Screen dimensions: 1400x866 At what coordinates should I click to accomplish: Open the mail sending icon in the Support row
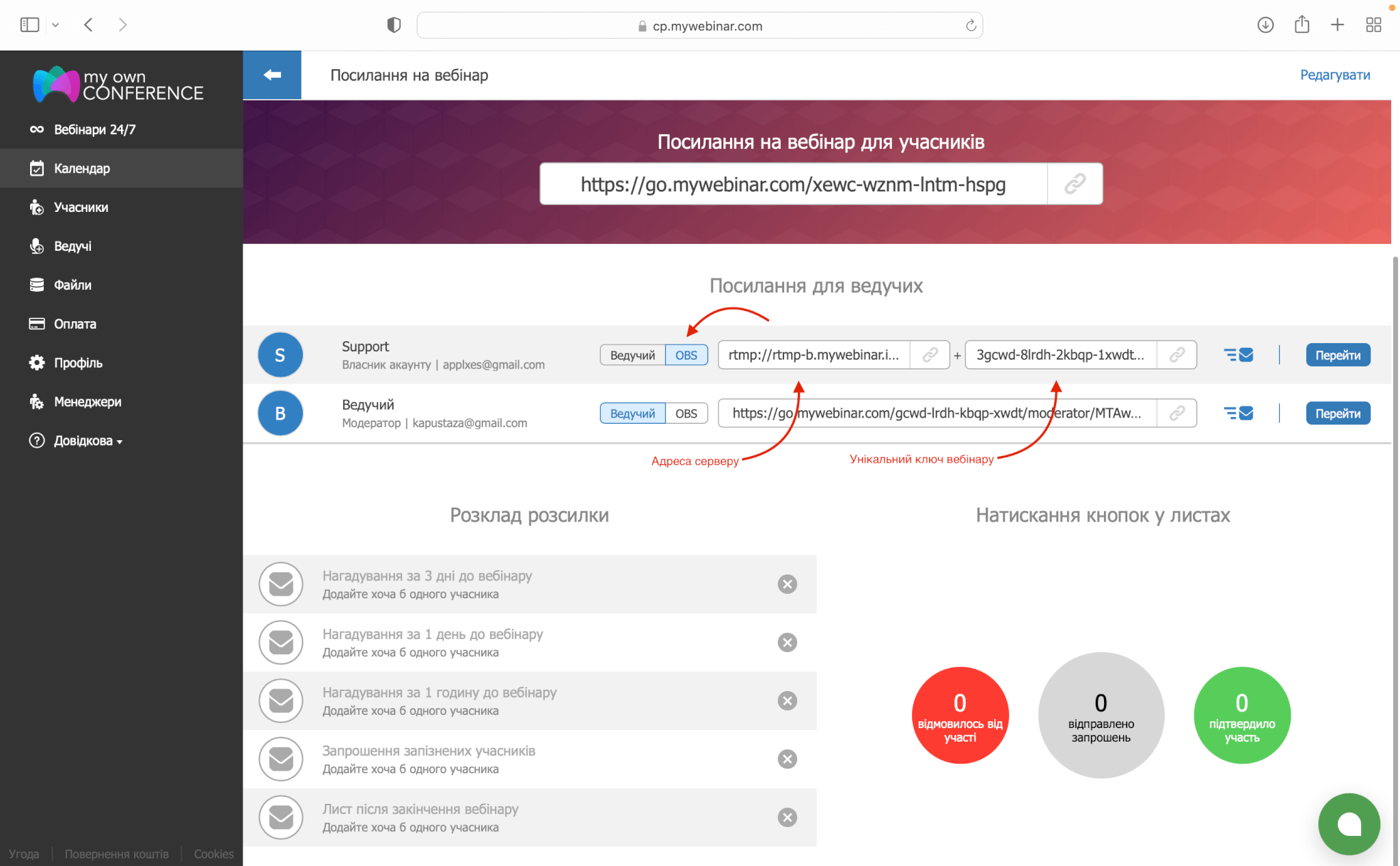coord(1239,355)
